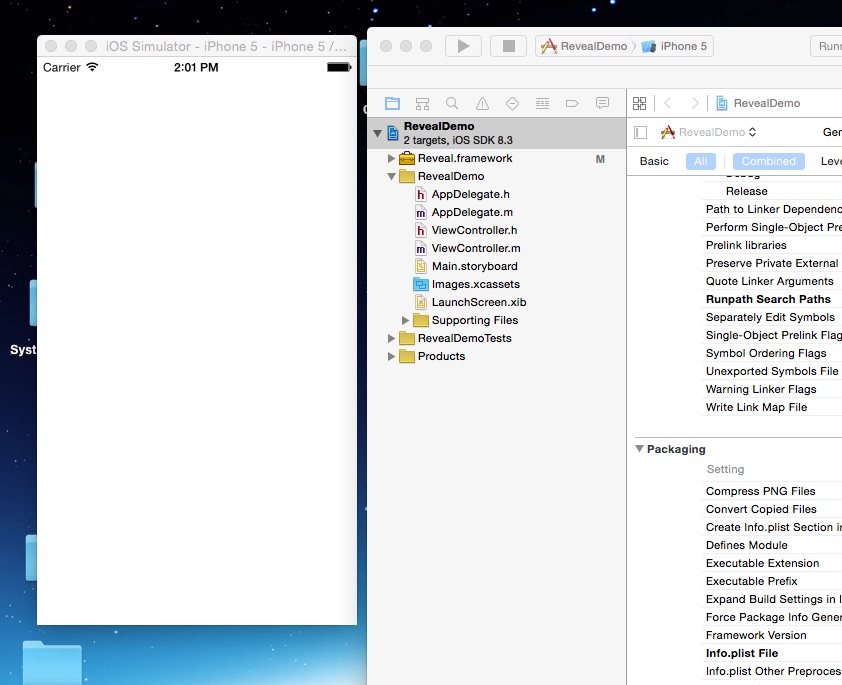Viewport: 842px width, 685px height.
Task: Select Symbol Ordering Flags setting
Action: pyautogui.click(x=766, y=353)
